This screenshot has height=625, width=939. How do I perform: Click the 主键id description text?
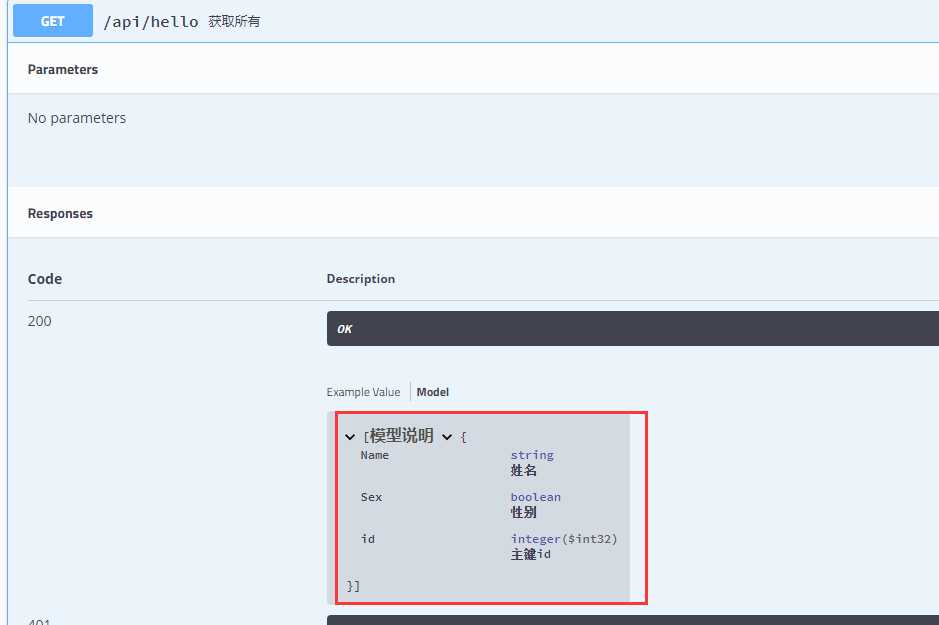(531, 554)
